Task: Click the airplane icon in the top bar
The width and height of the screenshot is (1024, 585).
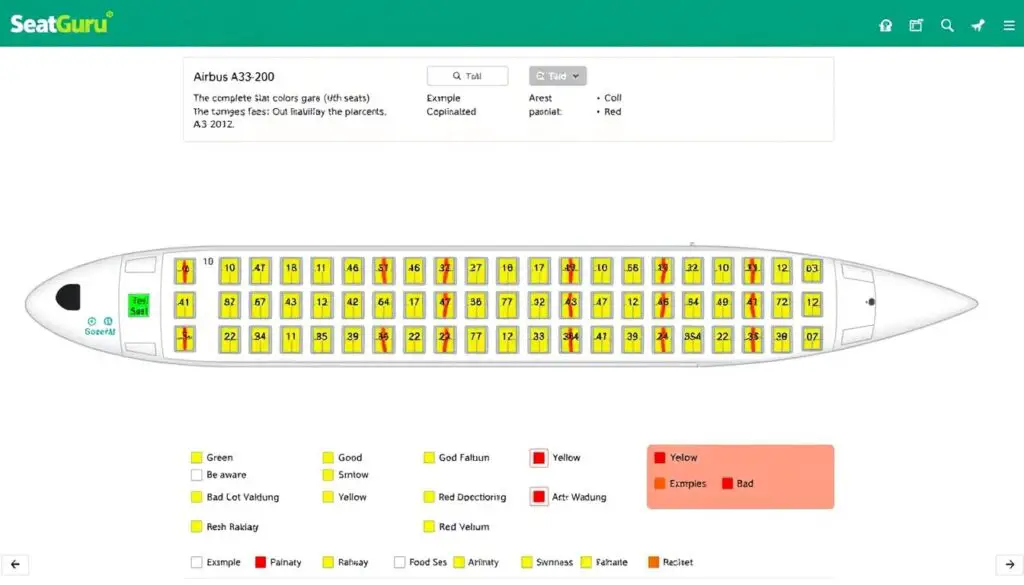Action: pos(977,25)
